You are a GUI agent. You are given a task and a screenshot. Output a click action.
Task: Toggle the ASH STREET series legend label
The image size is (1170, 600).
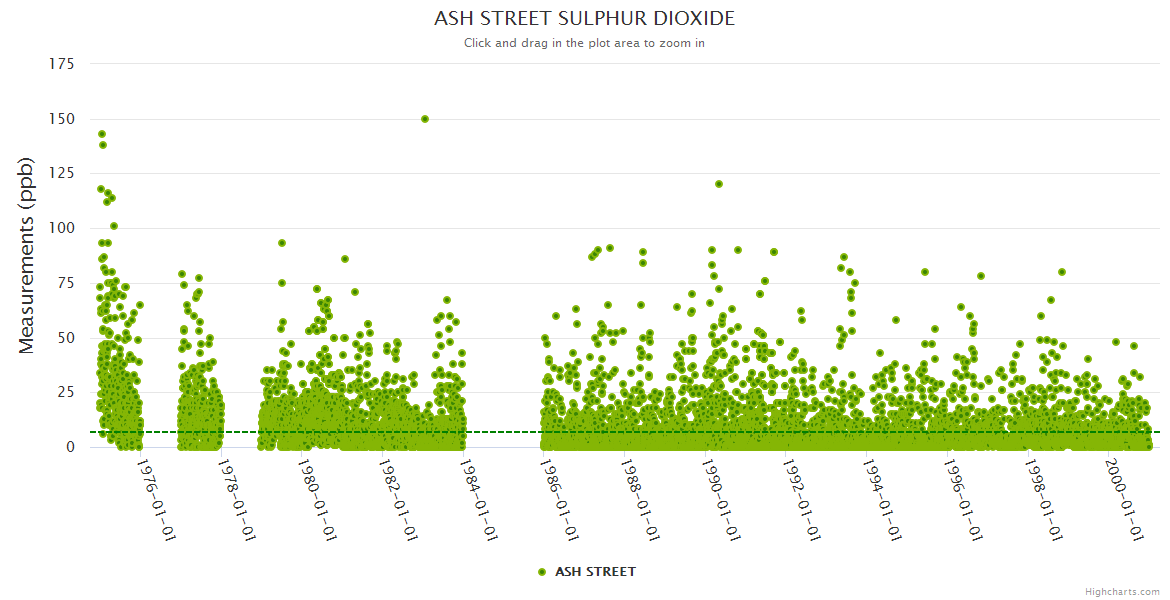point(595,572)
